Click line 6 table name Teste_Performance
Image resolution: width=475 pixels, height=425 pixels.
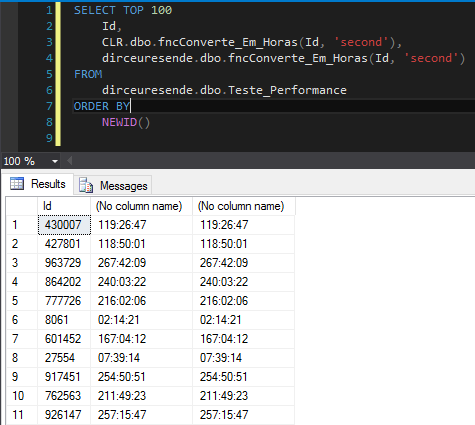(x=287, y=90)
